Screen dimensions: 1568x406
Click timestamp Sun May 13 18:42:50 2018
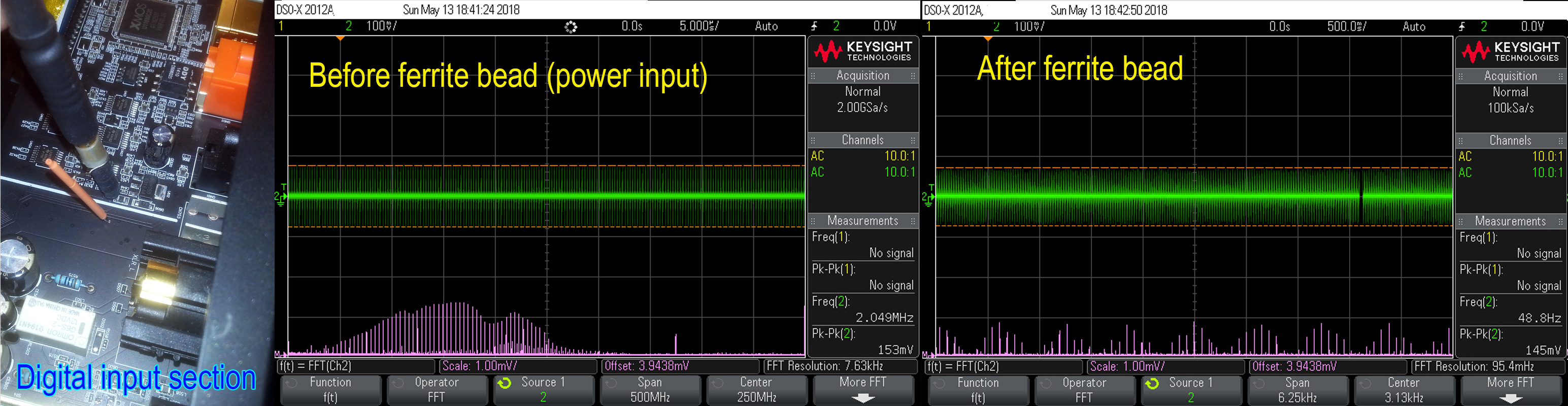(x=1109, y=10)
